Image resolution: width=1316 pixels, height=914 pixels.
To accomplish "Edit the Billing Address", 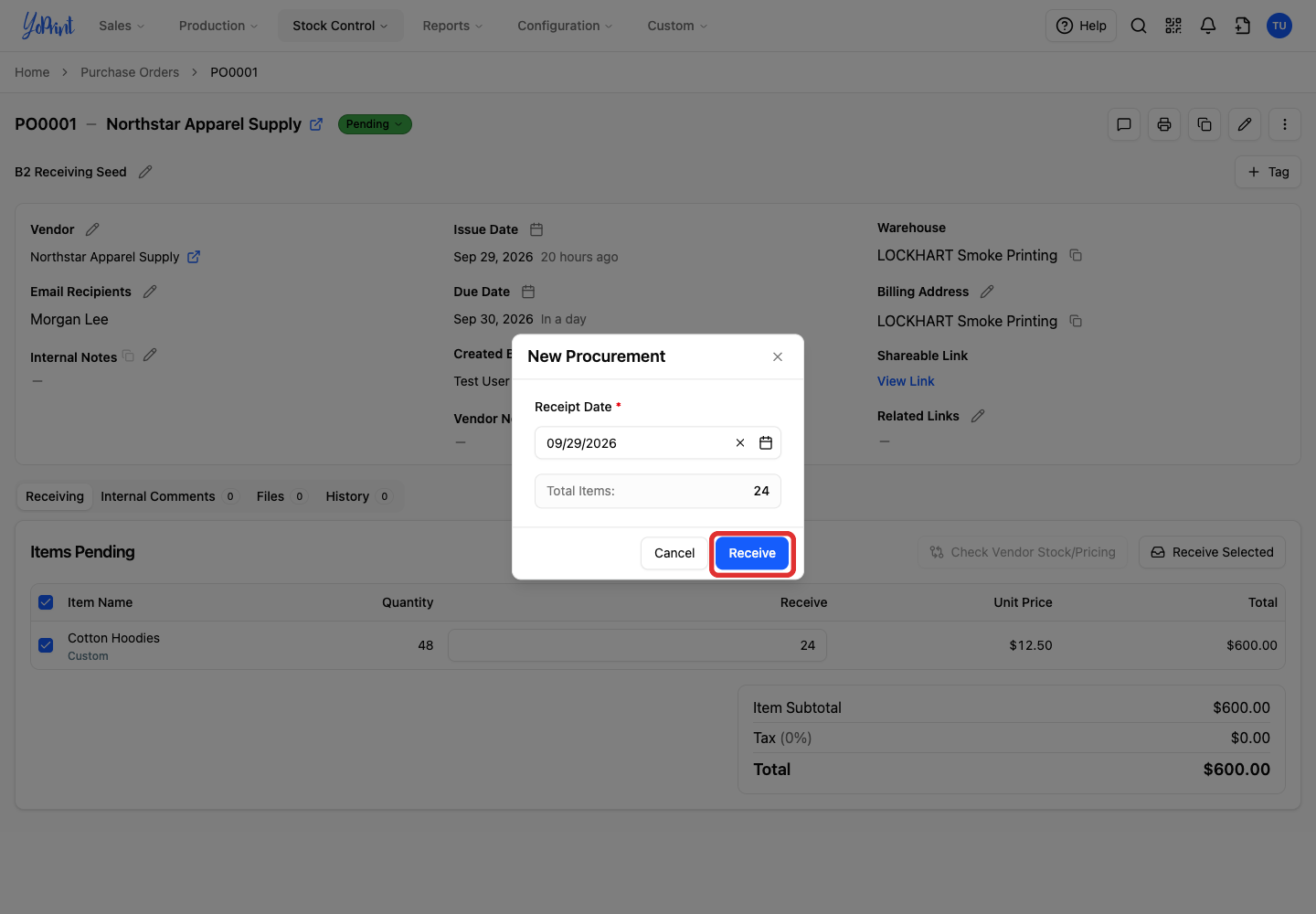I will point(987,292).
